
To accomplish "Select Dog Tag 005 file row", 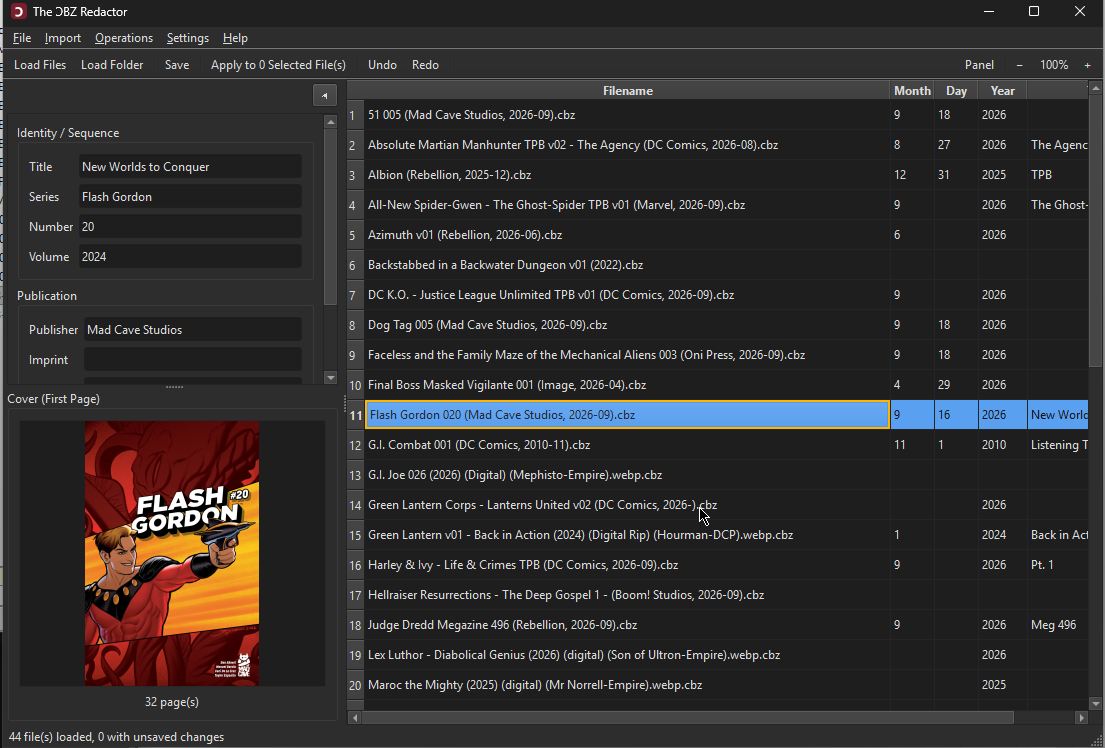I will click(627, 325).
